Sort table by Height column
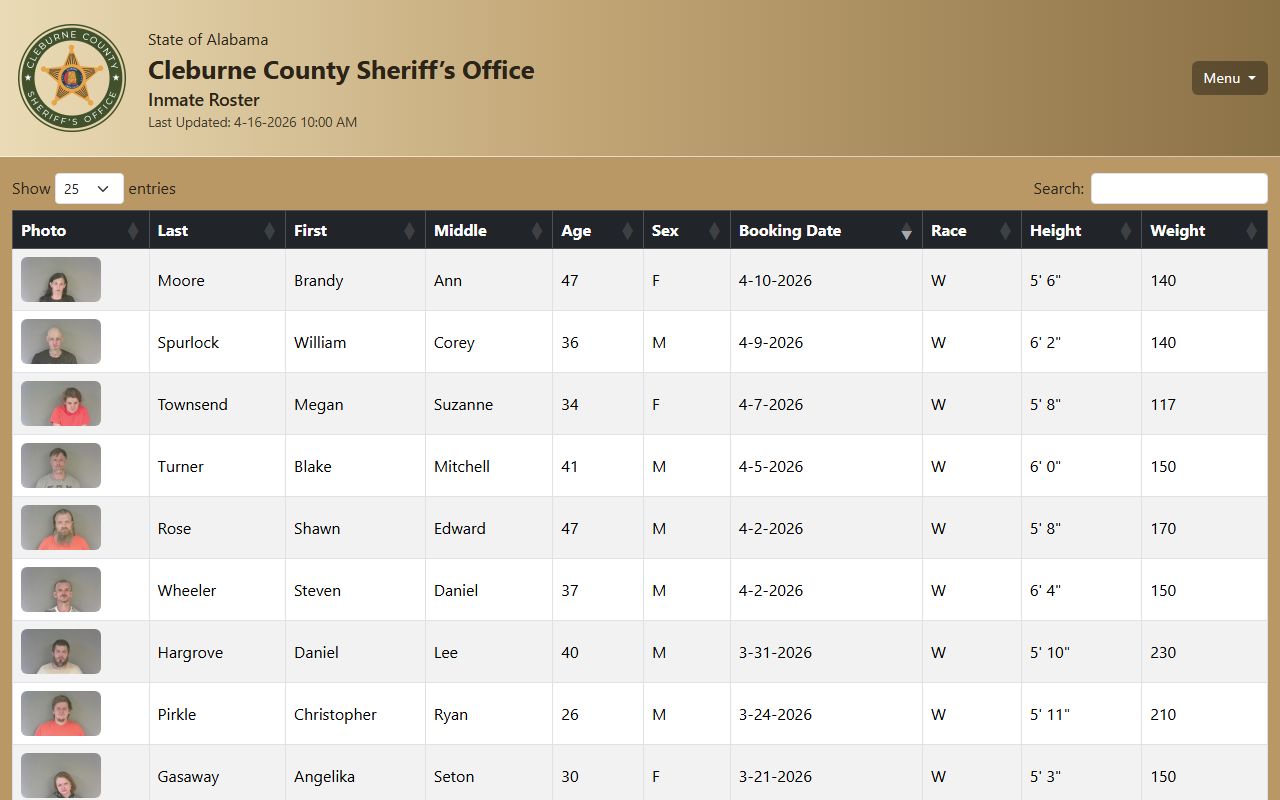 click(x=1081, y=230)
